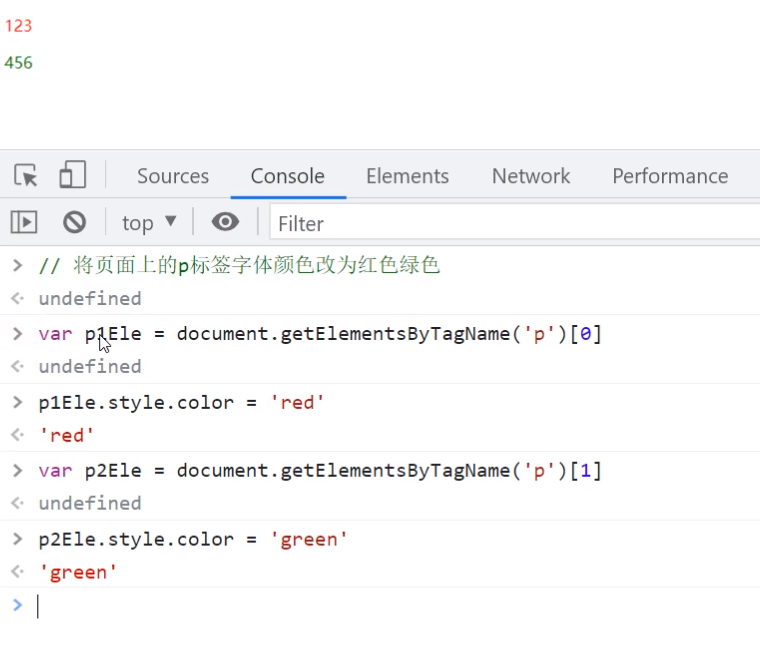Click the red 123 paragraph text
Image resolution: width=760 pixels, height=647 pixels.
19,26
